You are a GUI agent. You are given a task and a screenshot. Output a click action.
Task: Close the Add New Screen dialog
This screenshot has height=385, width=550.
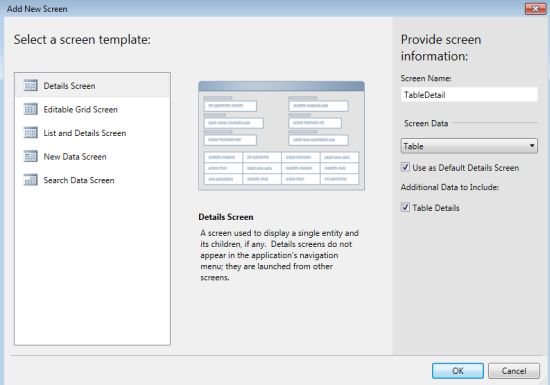(x=535, y=9)
